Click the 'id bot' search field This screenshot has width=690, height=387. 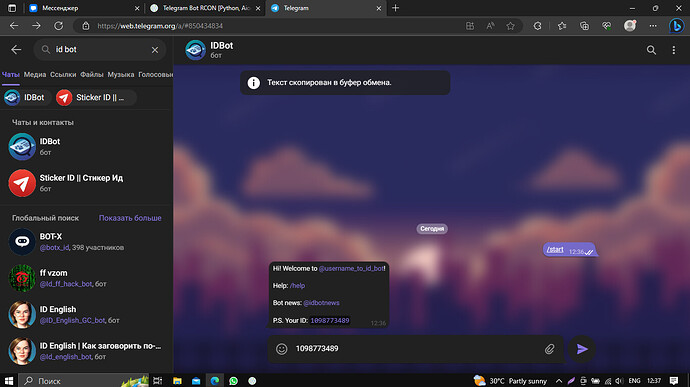100,50
